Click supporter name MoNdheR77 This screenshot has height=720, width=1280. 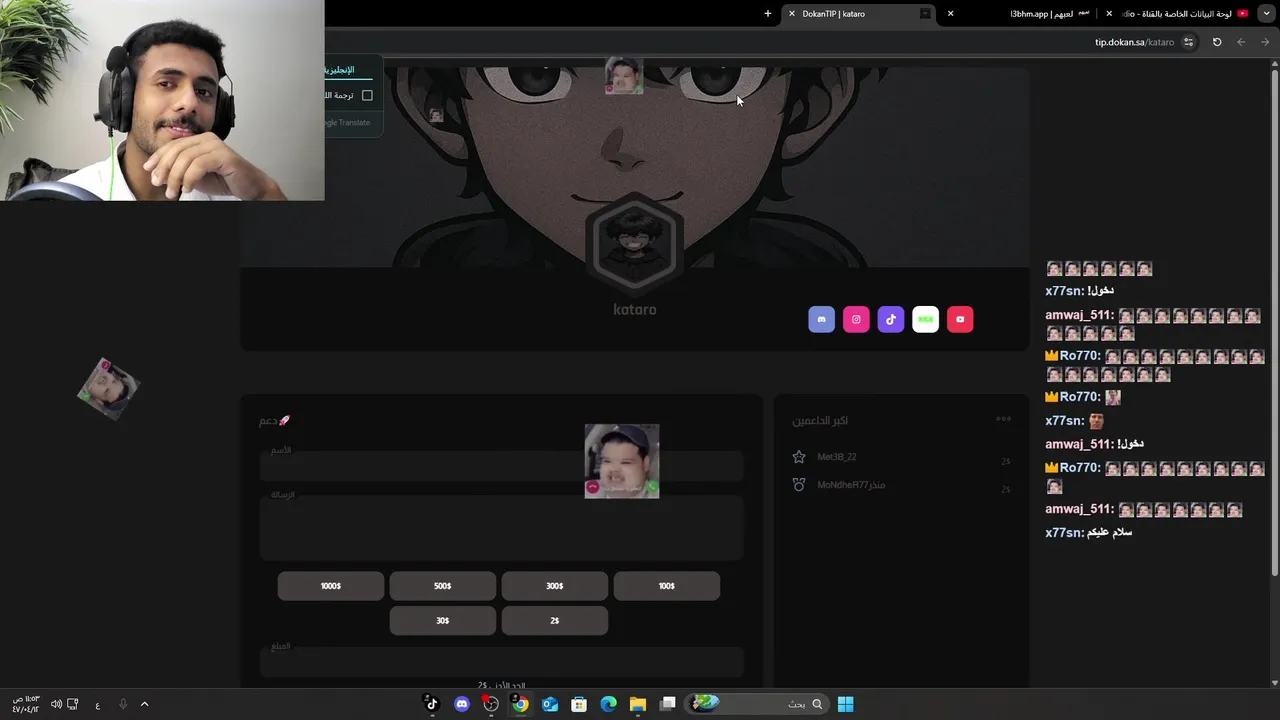click(x=851, y=485)
